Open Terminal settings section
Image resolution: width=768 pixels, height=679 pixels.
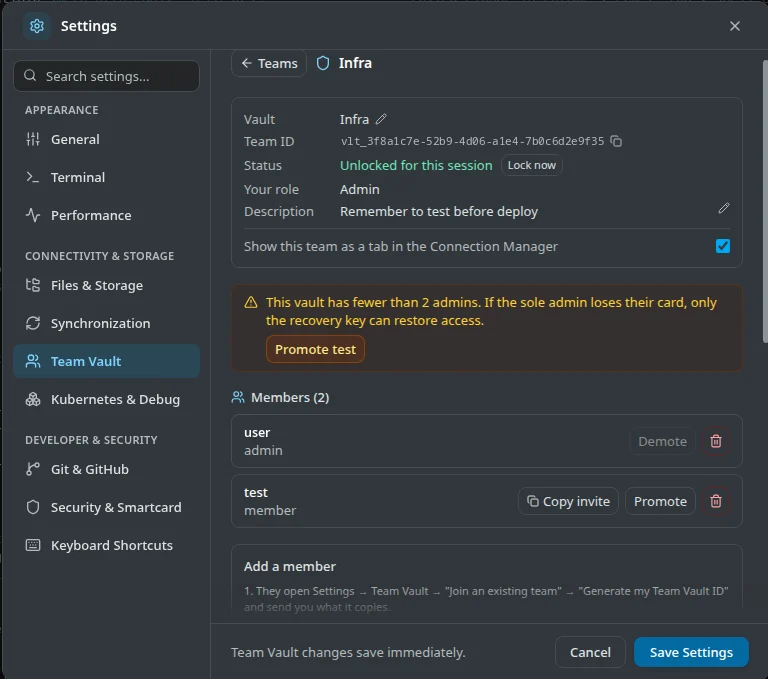(x=106, y=177)
